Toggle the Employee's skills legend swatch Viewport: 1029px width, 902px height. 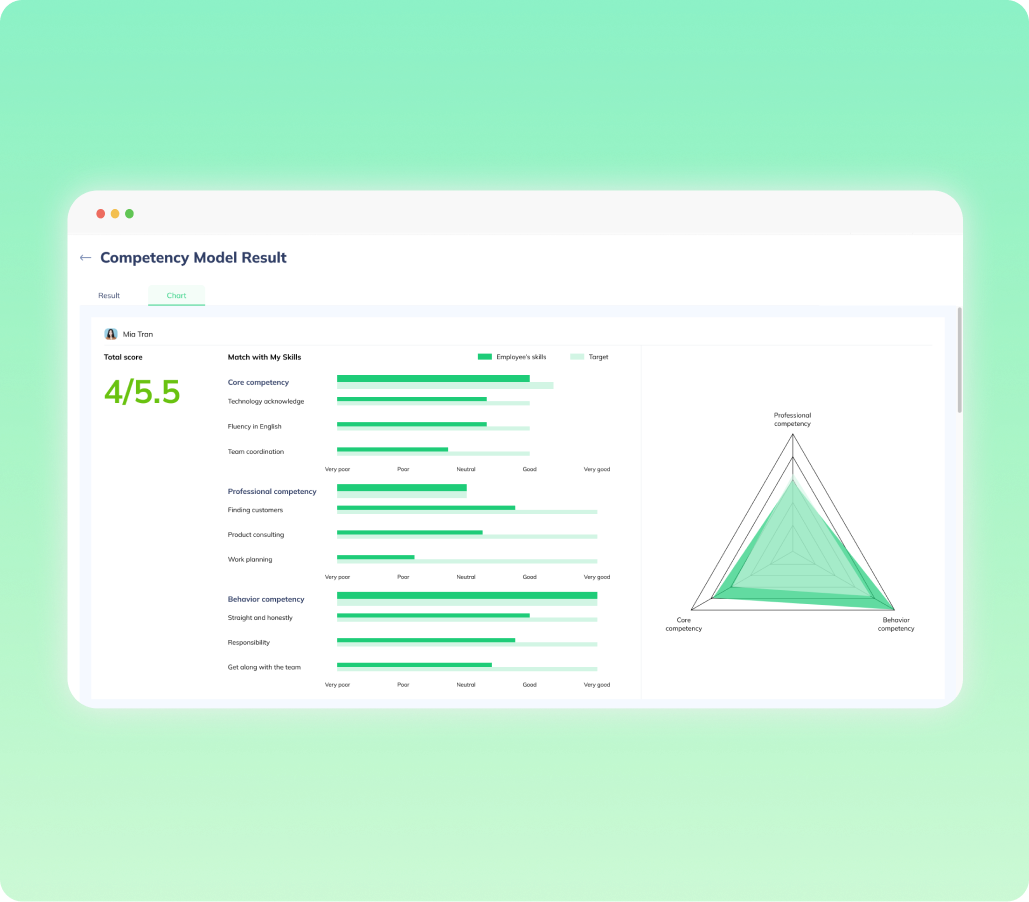click(485, 357)
